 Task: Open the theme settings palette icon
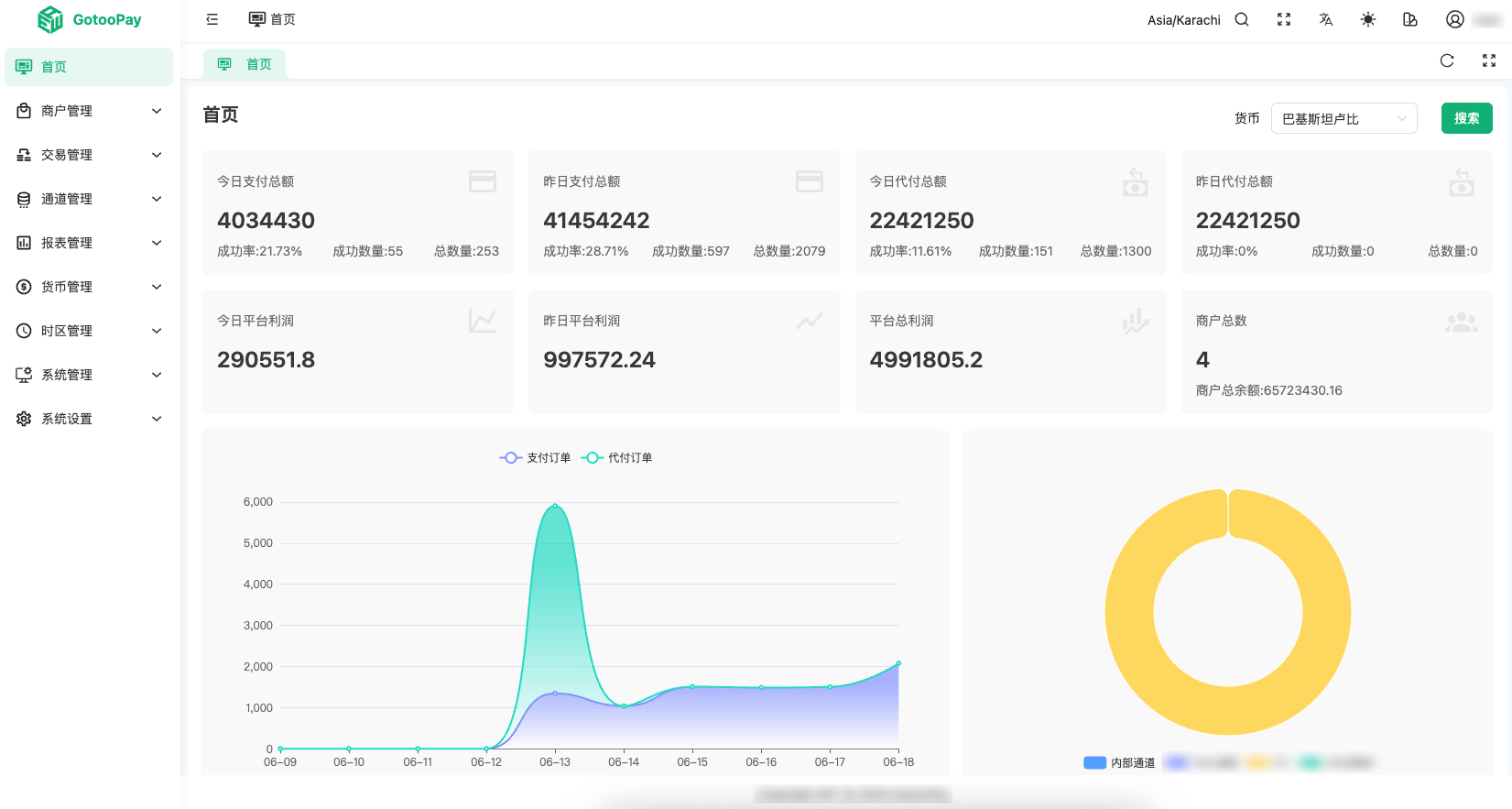[x=1410, y=19]
